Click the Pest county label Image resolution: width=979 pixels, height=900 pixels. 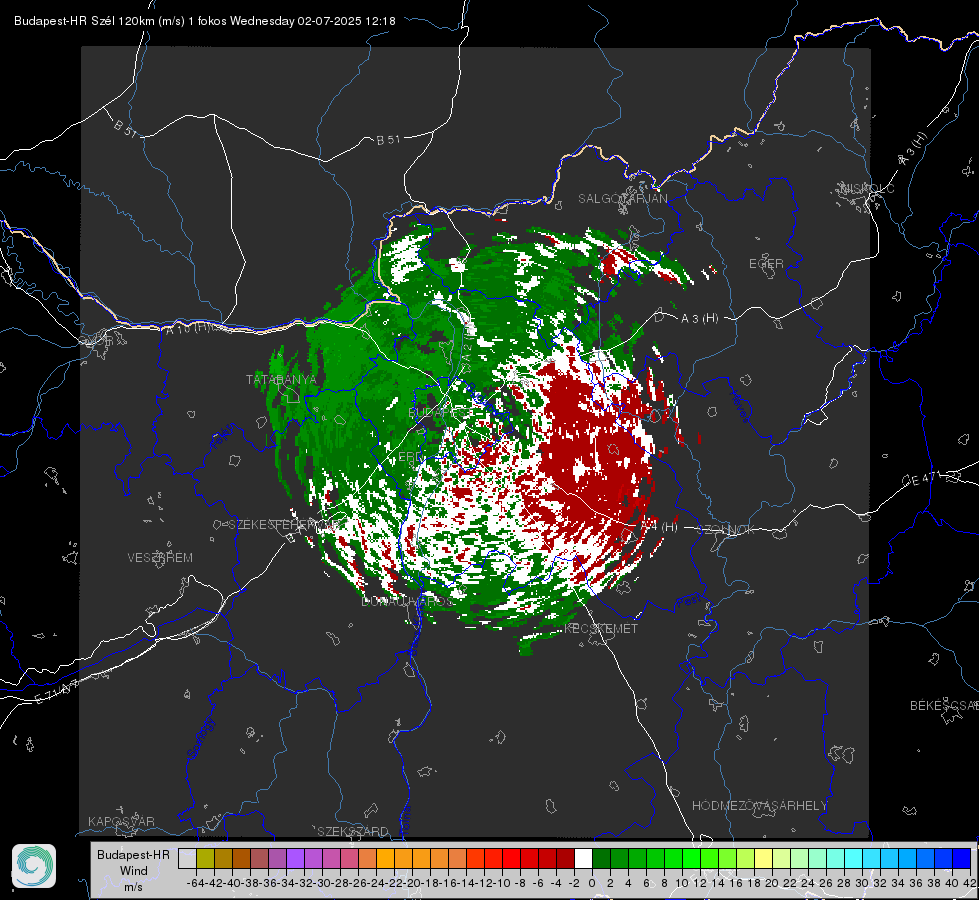click(x=688, y=602)
